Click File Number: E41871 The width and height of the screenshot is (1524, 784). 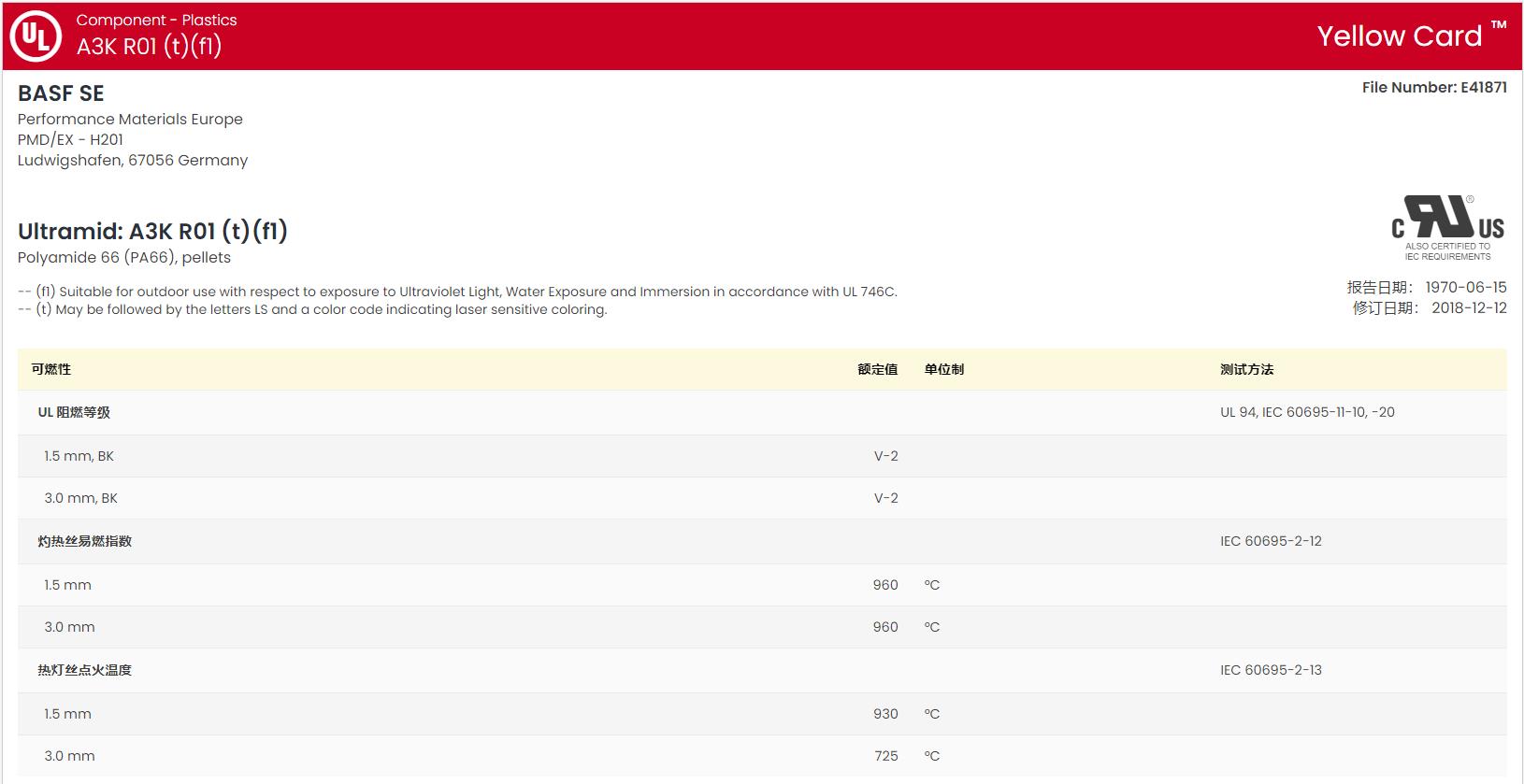tap(1434, 87)
